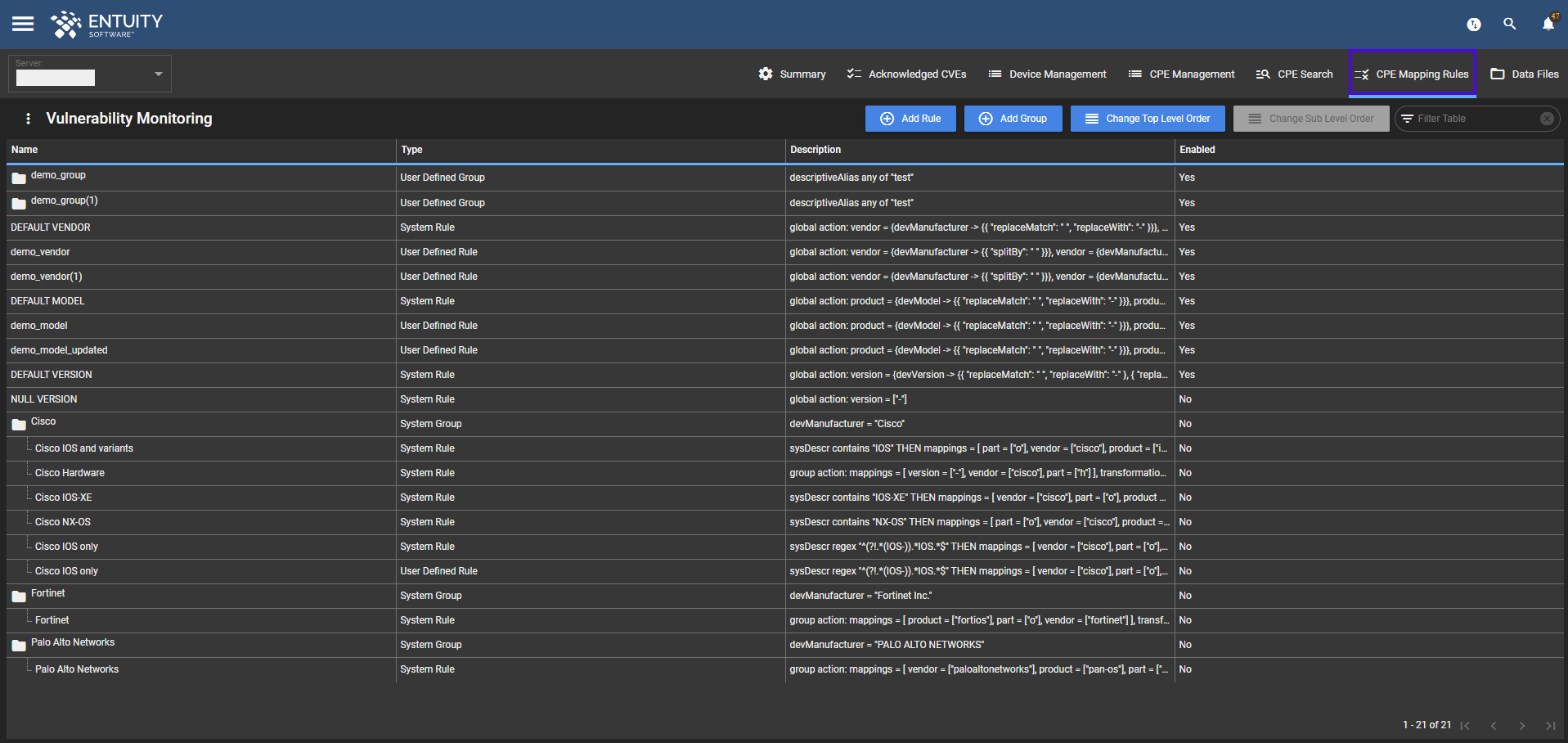
Task: Click the Palo Alto Networks folder icon
Action: [x=19, y=645]
